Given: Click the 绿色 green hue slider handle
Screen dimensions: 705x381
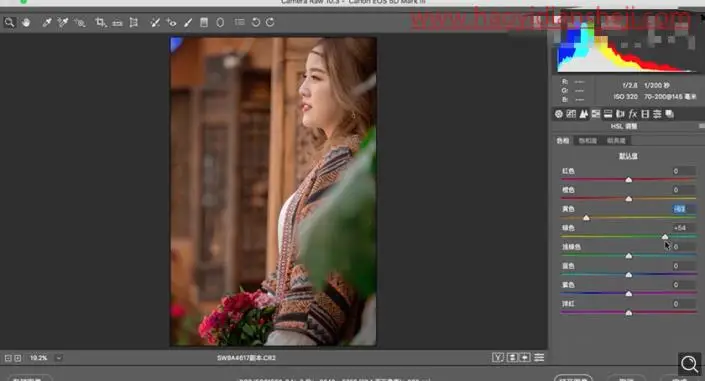Looking at the screenshot, I should pyautogui.click(x=665, y=237).
